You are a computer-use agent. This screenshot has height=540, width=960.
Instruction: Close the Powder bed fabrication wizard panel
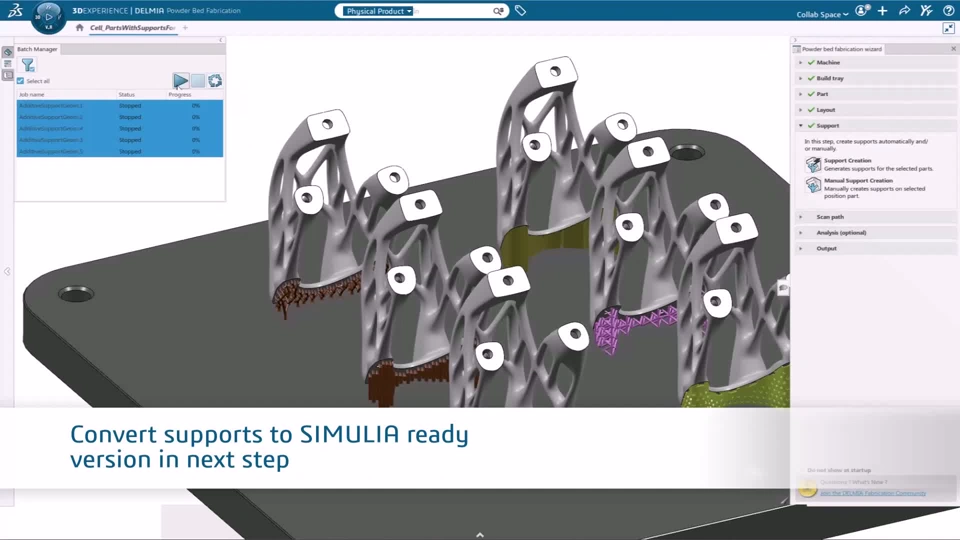953,48
